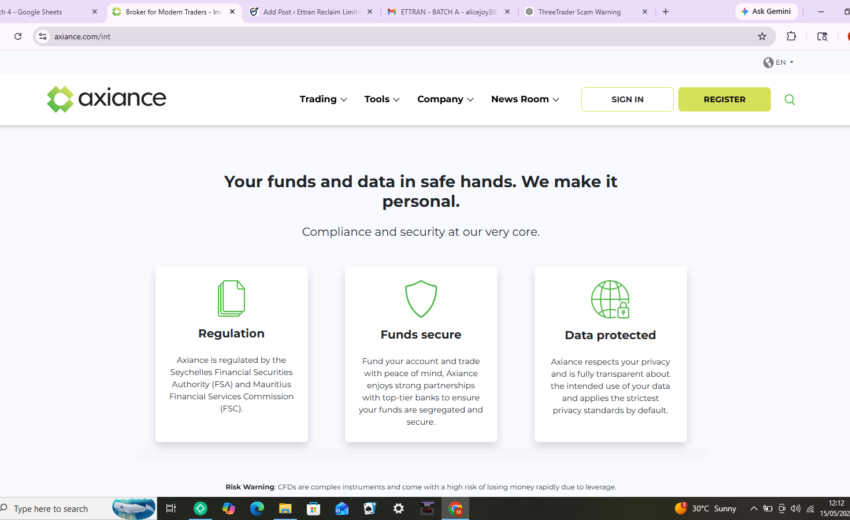Expand the Tools menu
The width and height of the screenshot is (850, 520).
coord(382,99)
